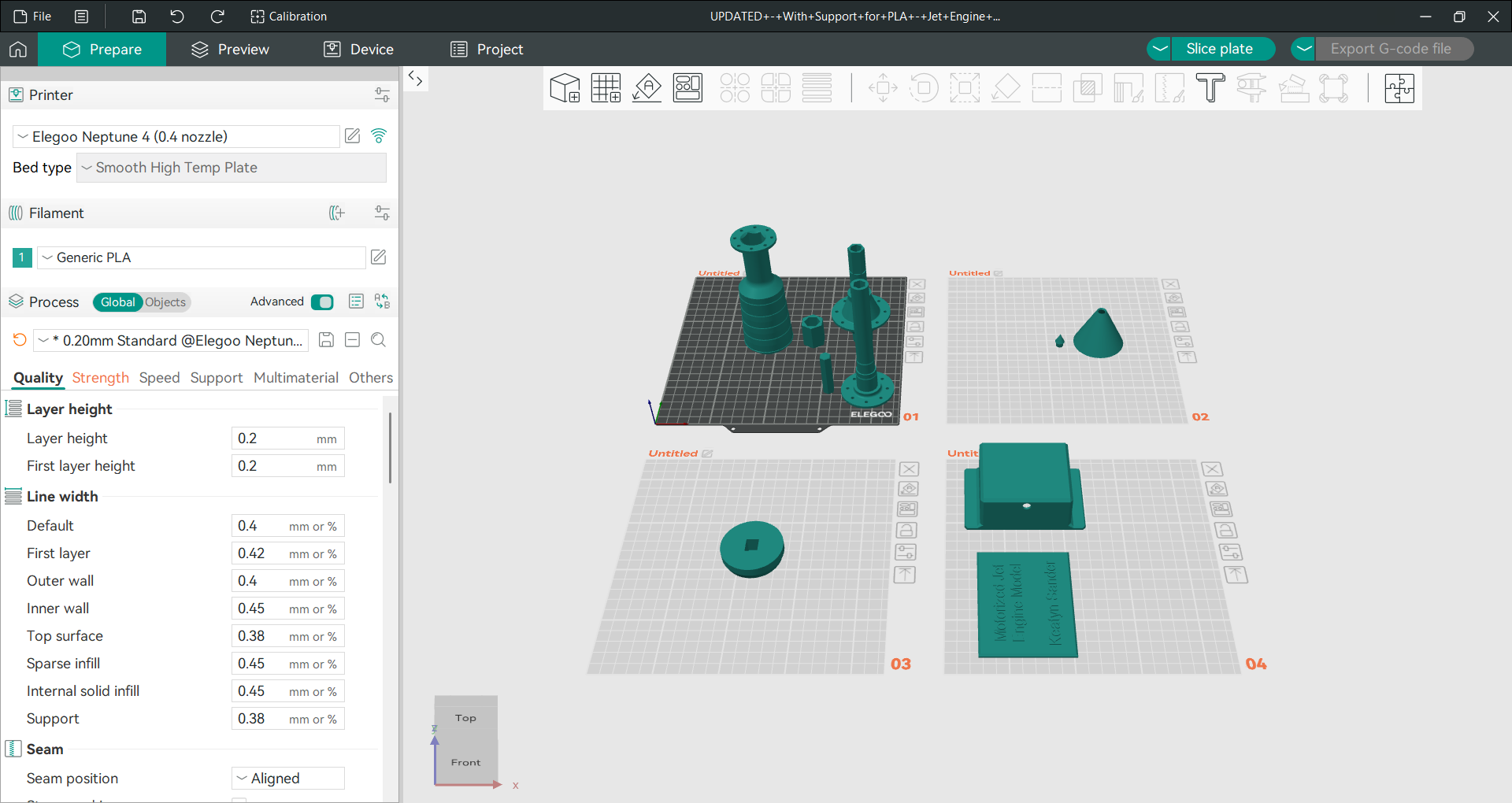This screenshot has height=803, width=1512.
Task: Open the Slice plate dropdown arrow
Action: (x=1159, y=49)
